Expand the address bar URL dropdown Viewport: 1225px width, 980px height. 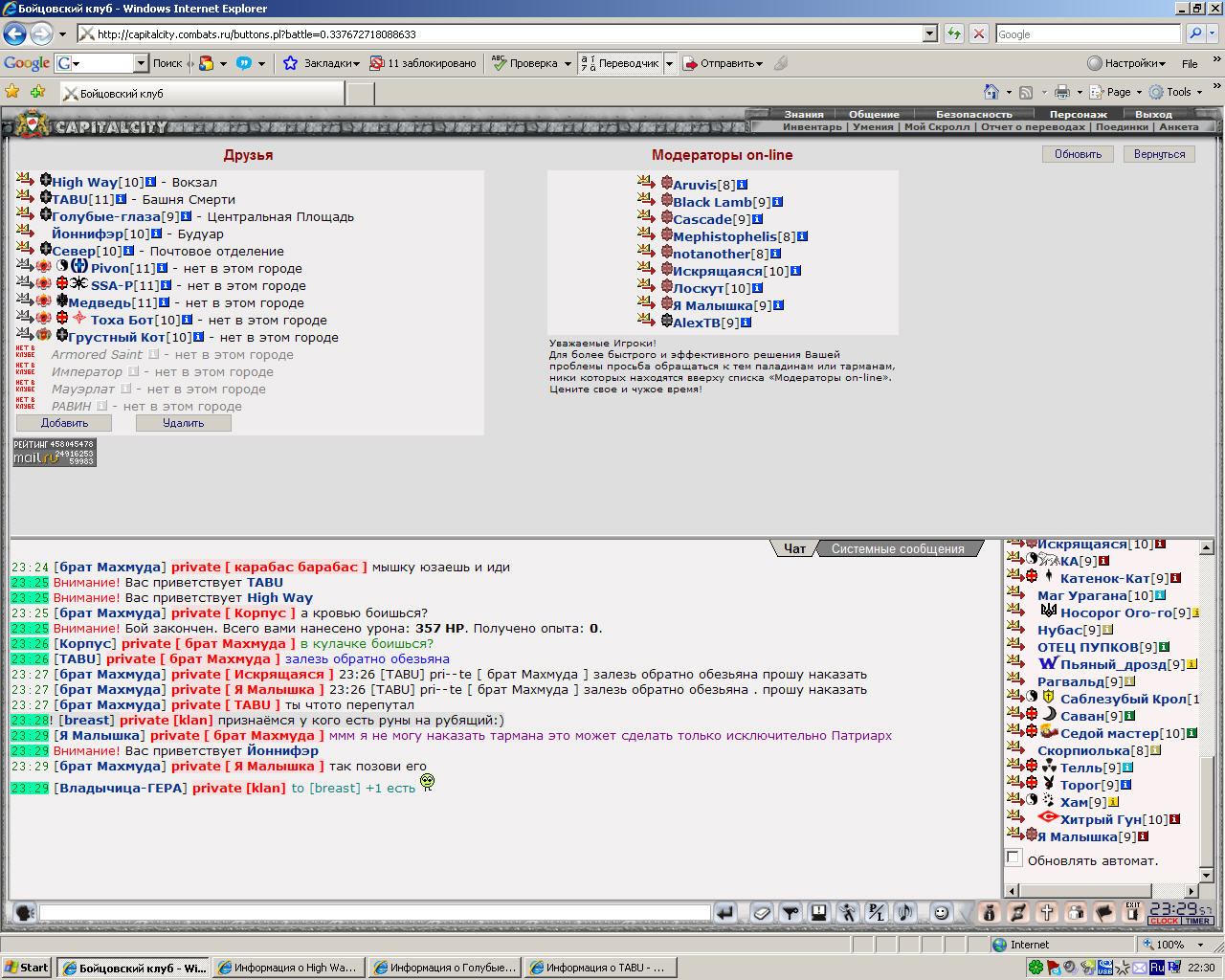(930, 33)
